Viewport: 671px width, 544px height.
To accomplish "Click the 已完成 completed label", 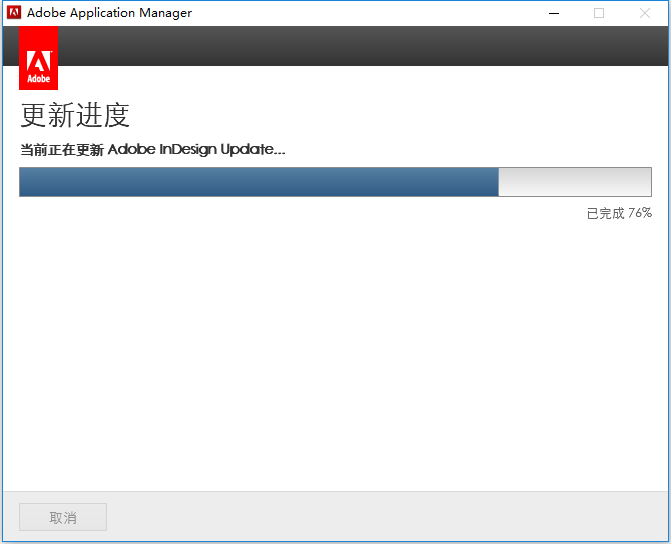I will [x=606, y=213].
